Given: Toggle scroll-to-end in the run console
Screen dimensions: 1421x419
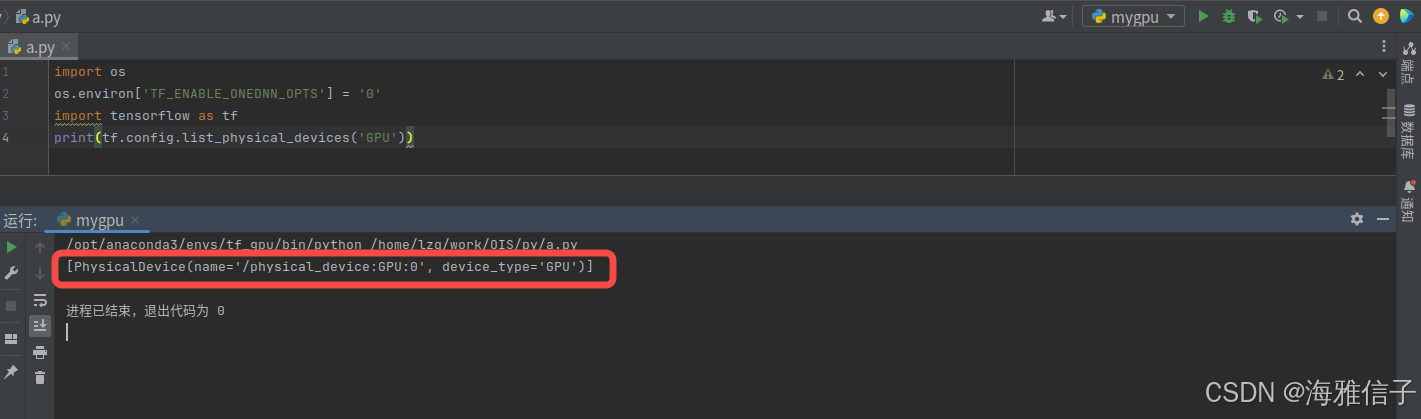Looking at the screenshot, I should (x=40, y=326).
